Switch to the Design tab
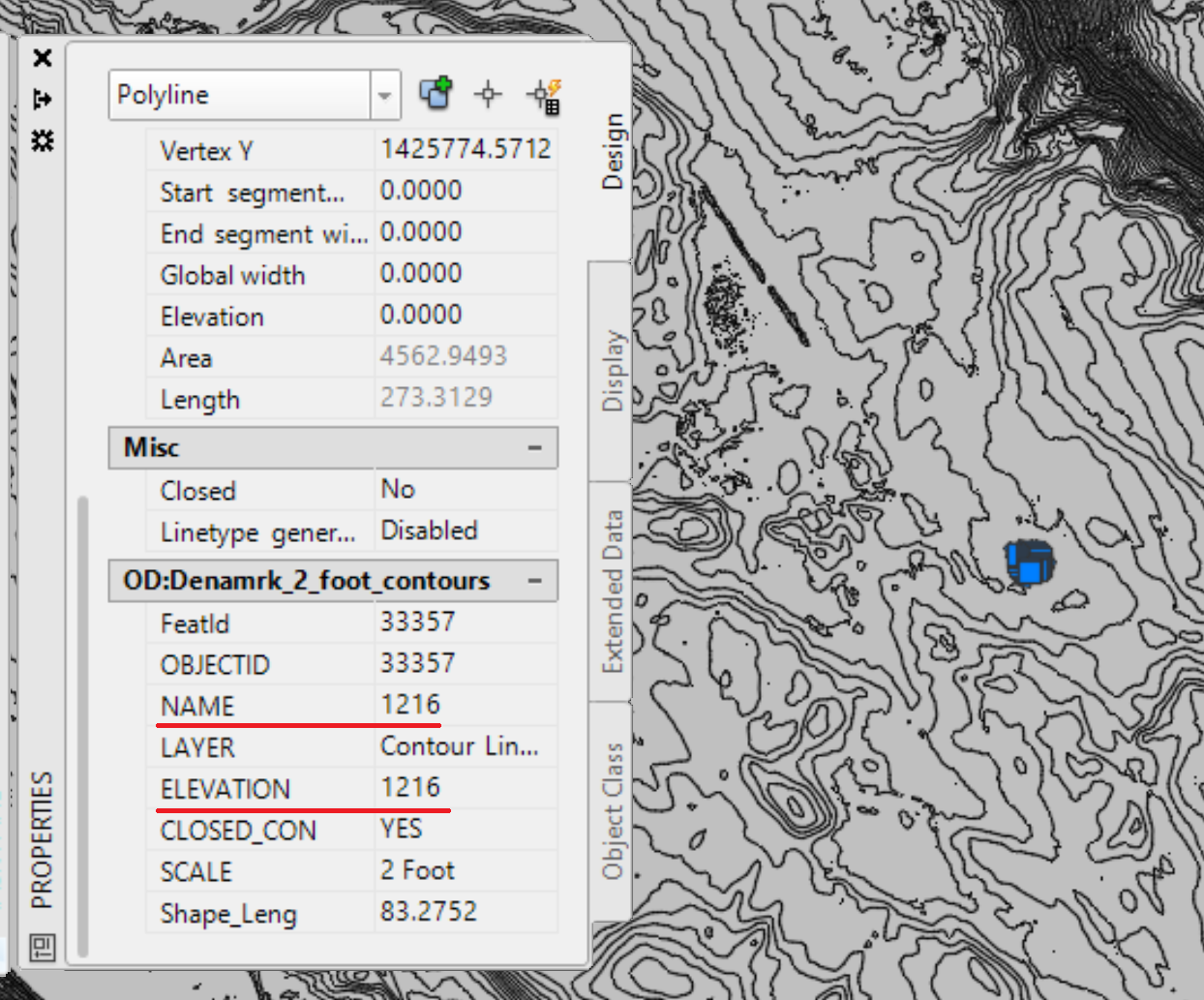Screen dimensions: 1204x1000 (x=613, y=151)
